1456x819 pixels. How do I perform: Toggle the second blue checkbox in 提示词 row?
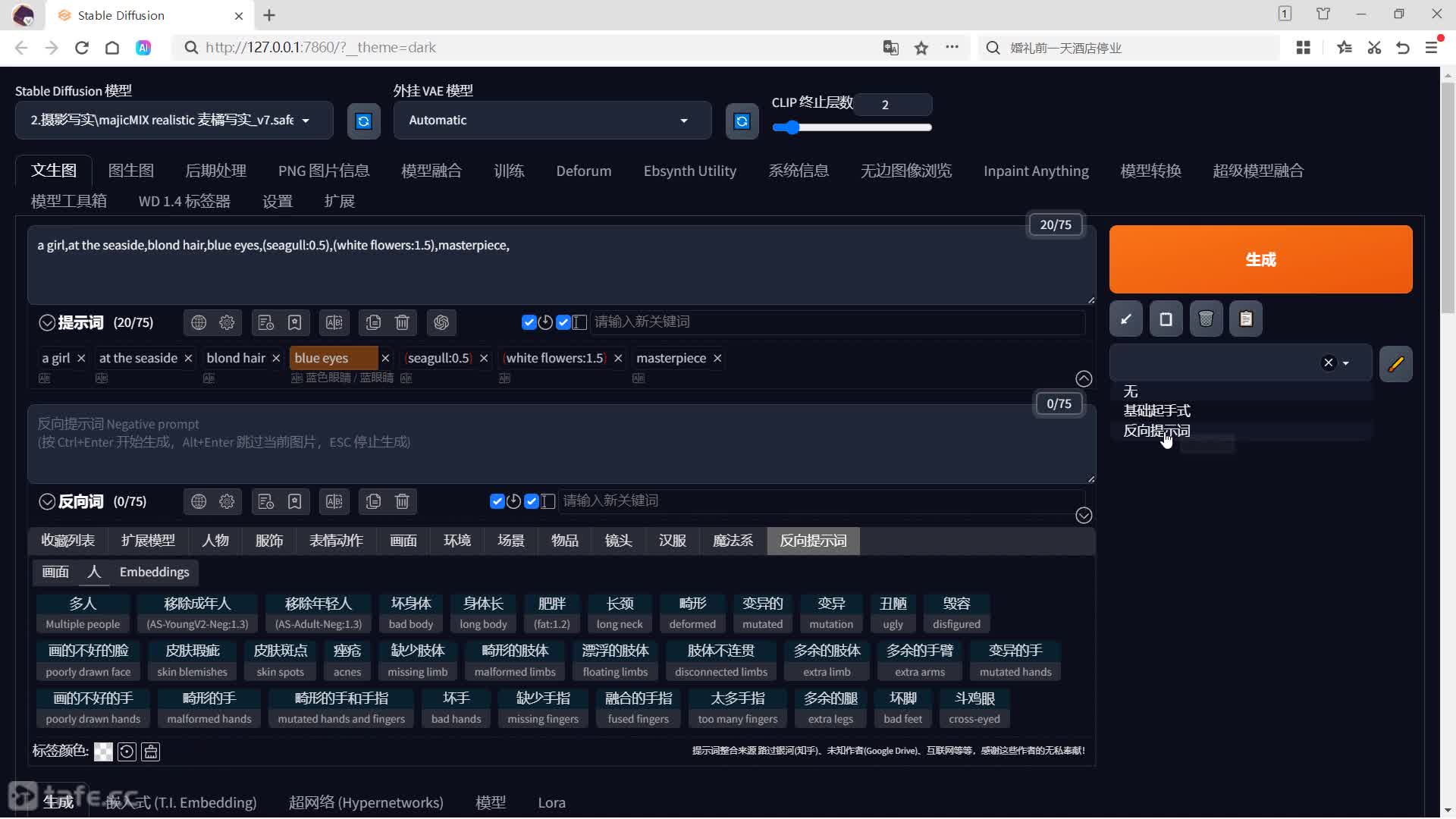point(563,322)
